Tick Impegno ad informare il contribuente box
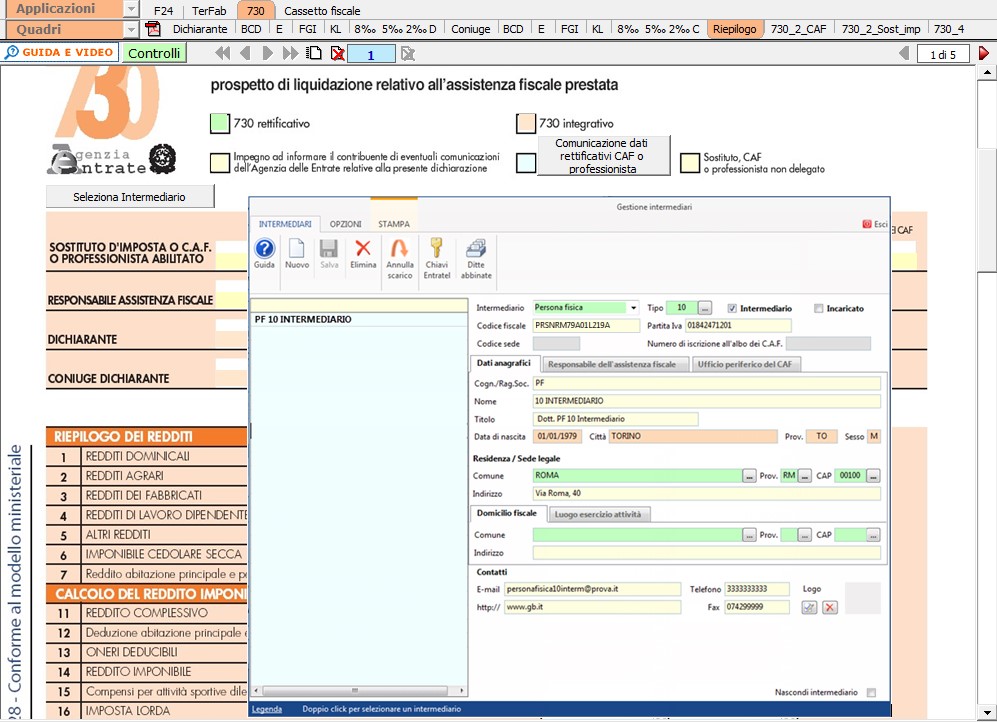 click(x=219, y=163)
